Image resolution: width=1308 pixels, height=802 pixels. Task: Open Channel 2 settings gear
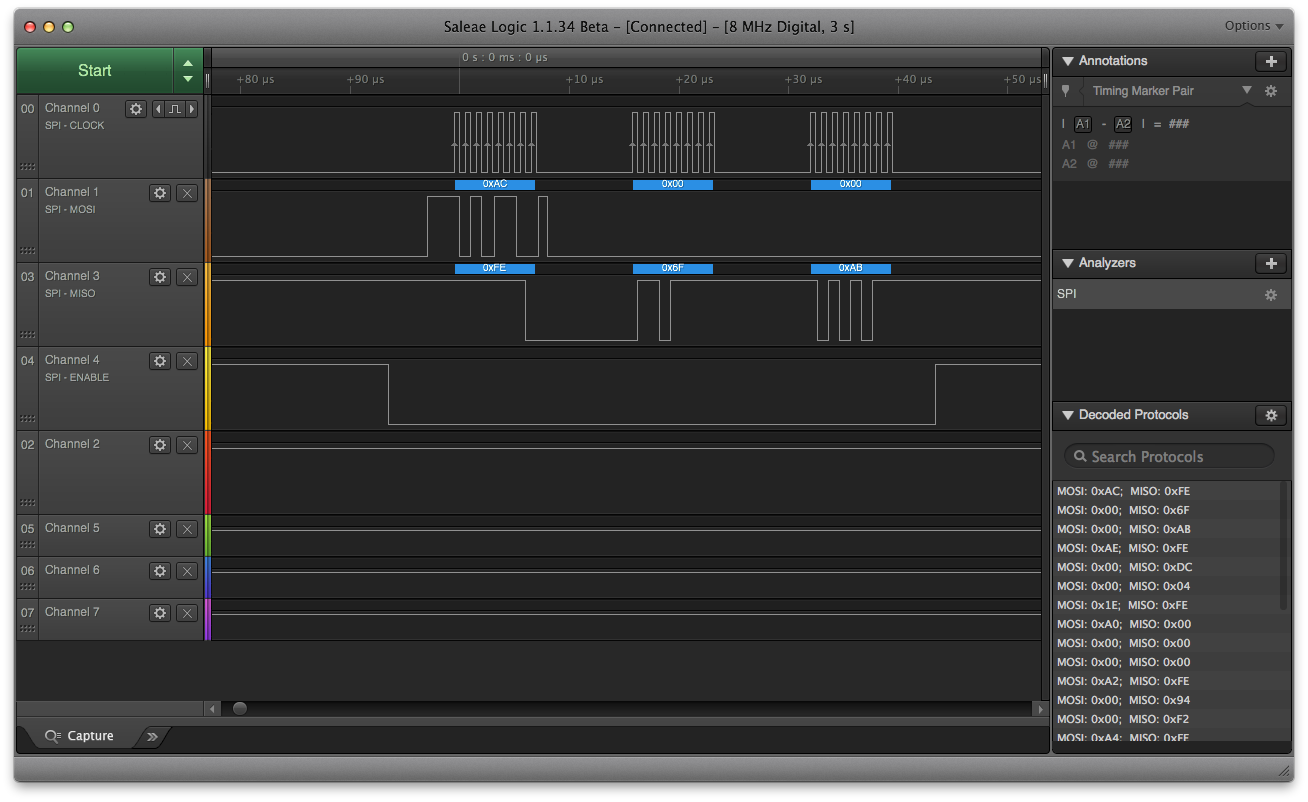click(x=160, y=445)
